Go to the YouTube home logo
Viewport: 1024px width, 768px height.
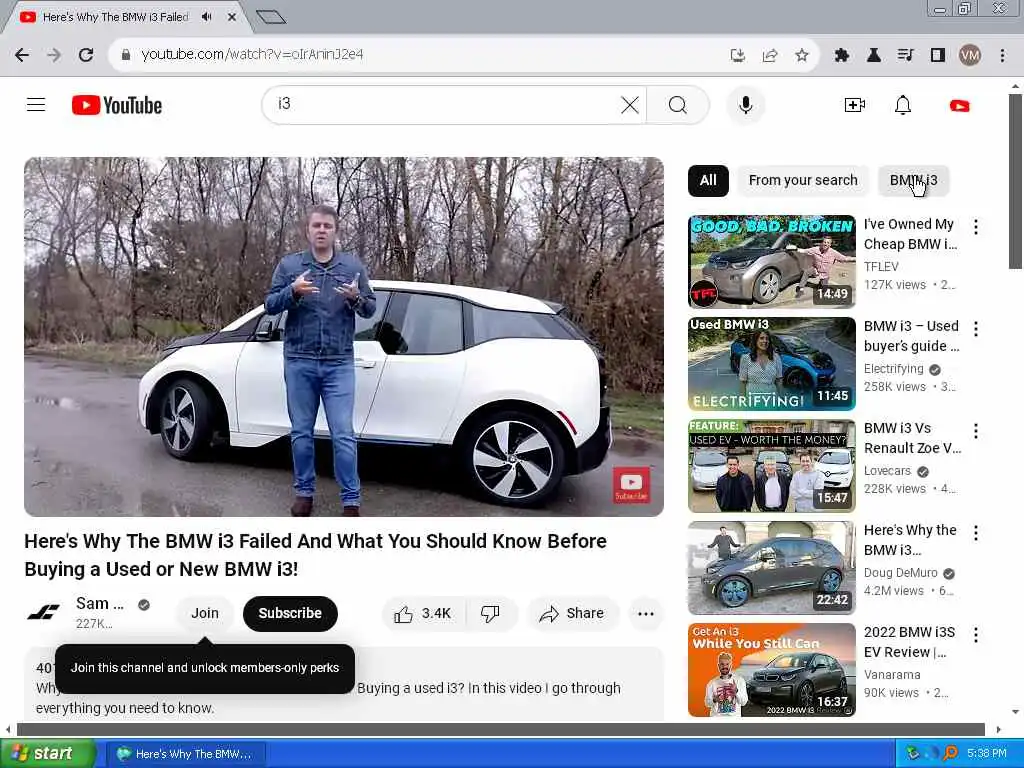(117, 105)
